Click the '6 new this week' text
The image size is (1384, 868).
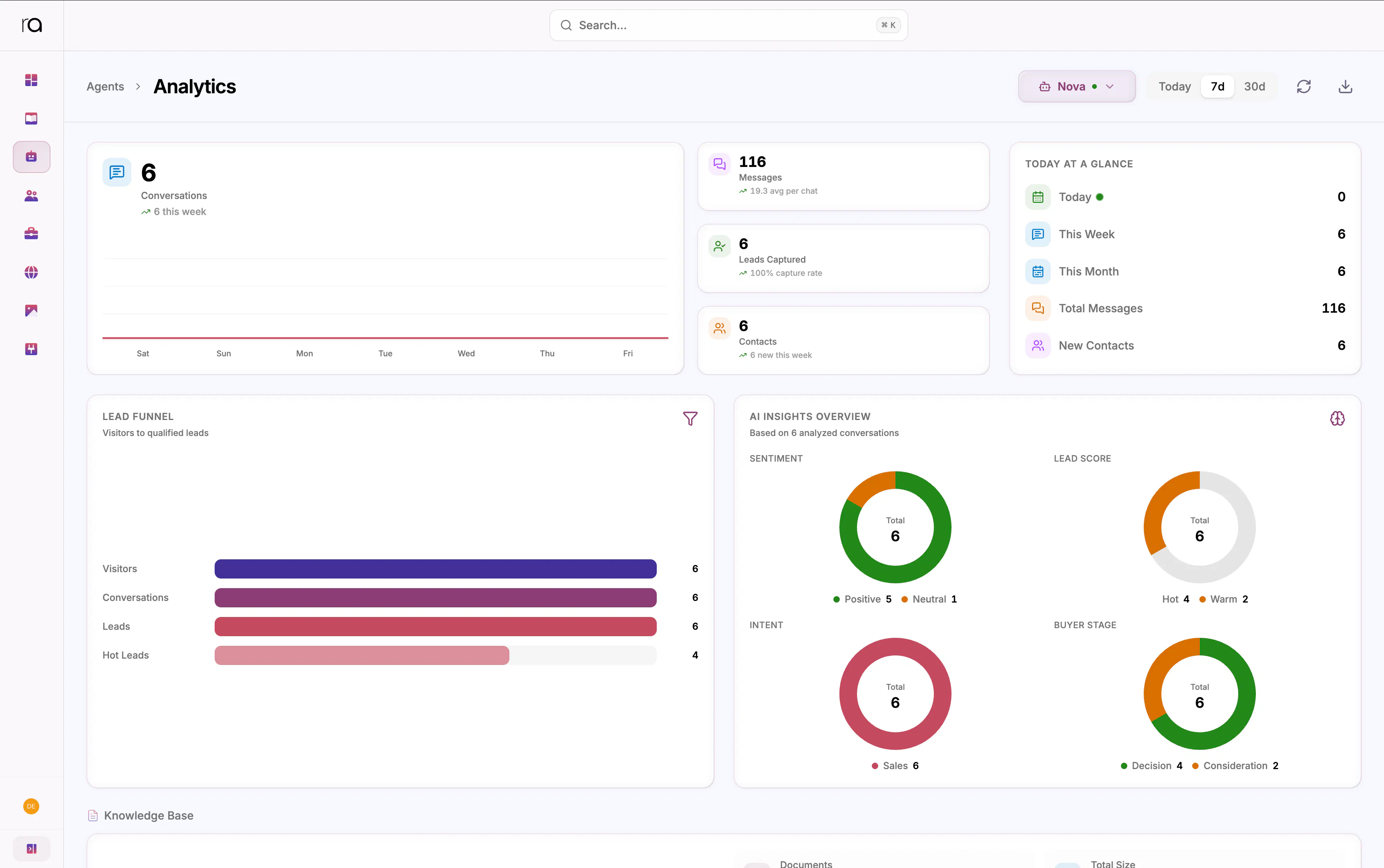click(781, 356)
